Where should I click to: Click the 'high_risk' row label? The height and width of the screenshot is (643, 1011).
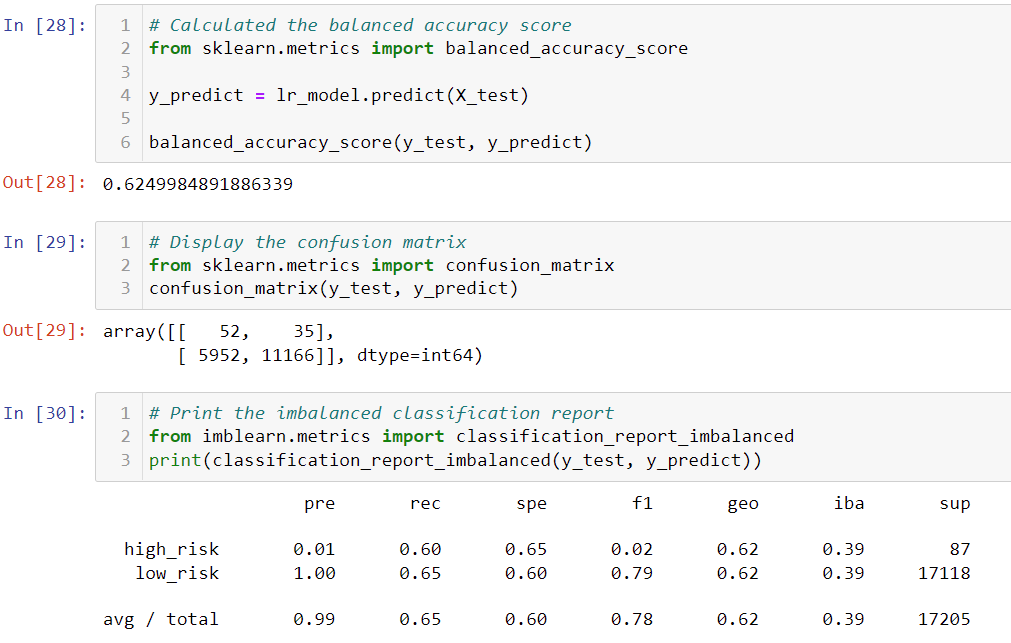[x=172, y=549]
